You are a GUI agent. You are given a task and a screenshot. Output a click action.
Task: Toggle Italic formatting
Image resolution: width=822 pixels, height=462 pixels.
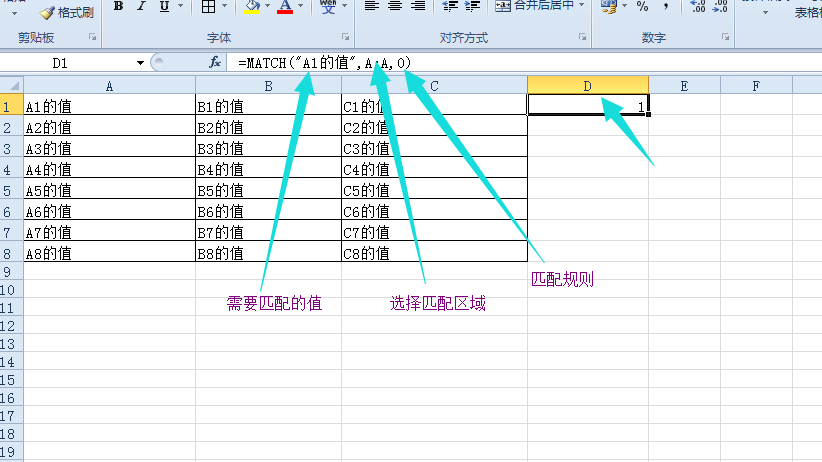pos(141,6)
